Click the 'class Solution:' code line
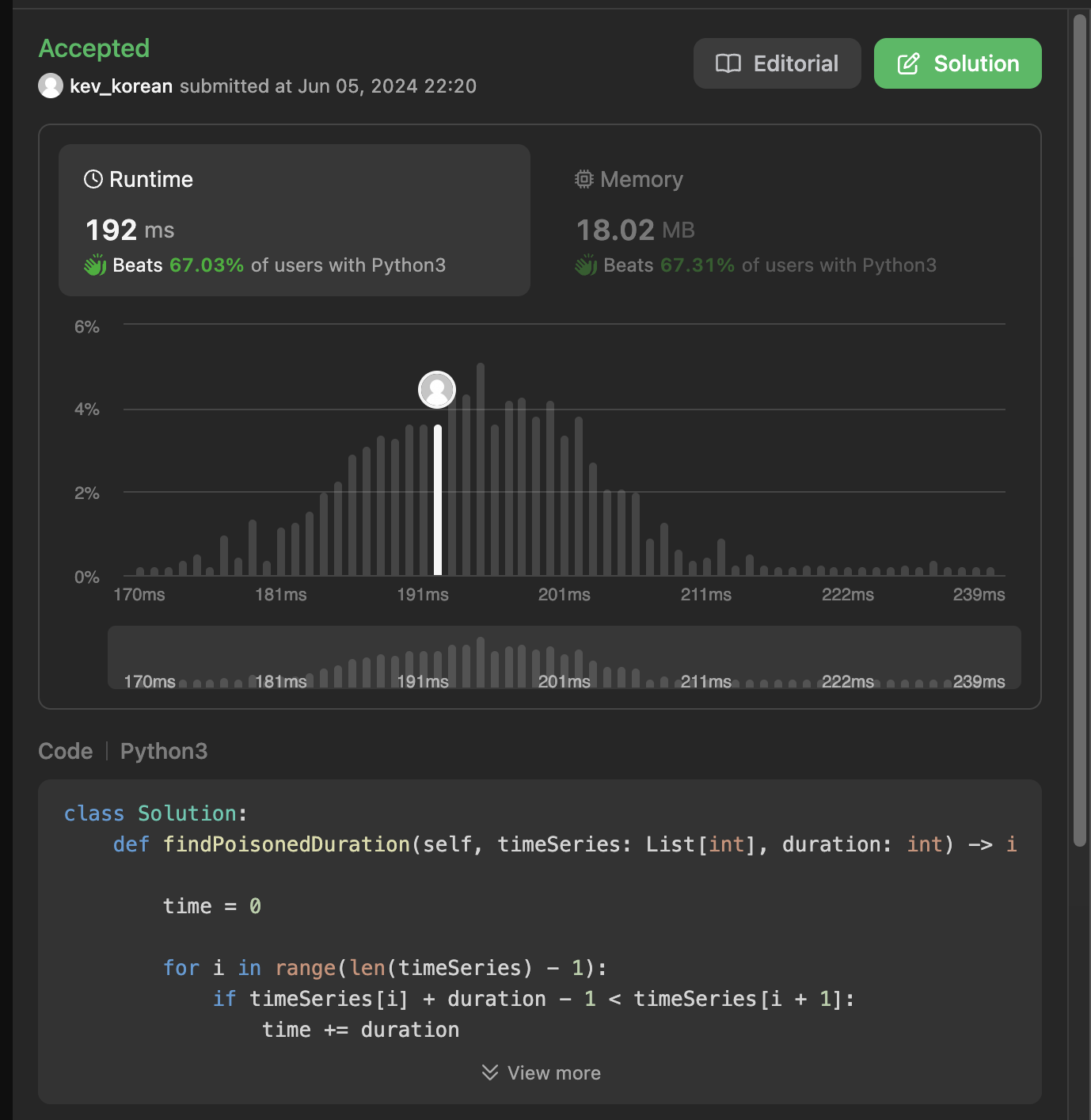 click(156, 813)
